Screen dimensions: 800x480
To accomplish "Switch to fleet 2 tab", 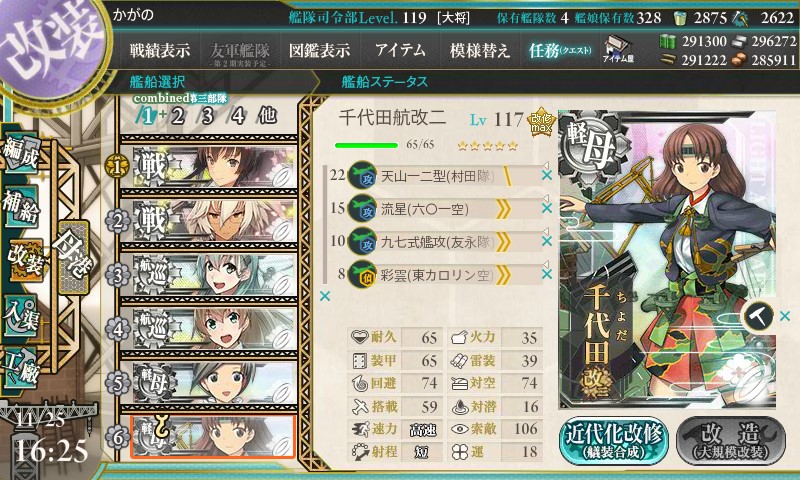I will [x=178, y=116].
